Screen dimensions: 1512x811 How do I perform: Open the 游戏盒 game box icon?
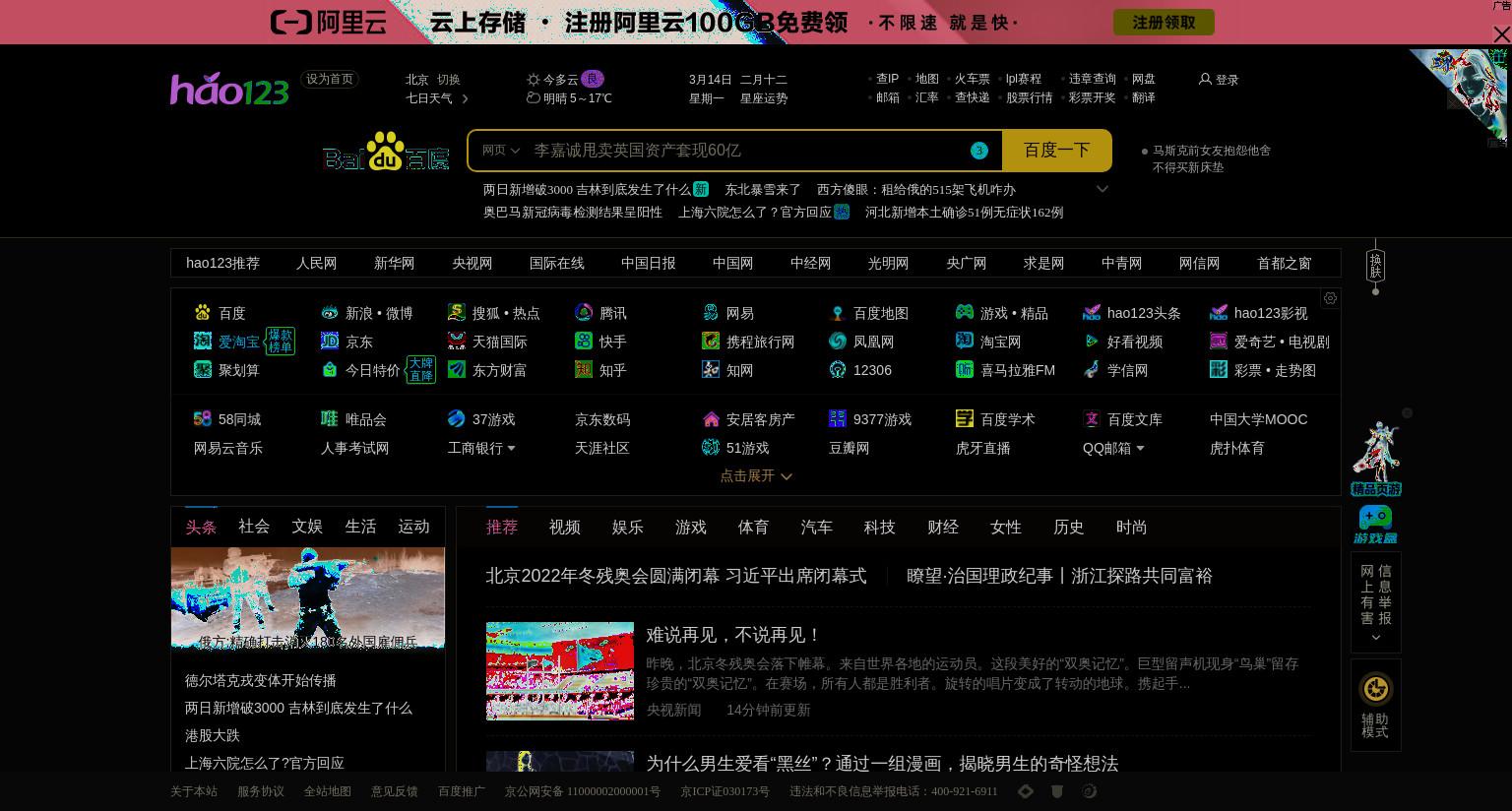point(1375,525)
